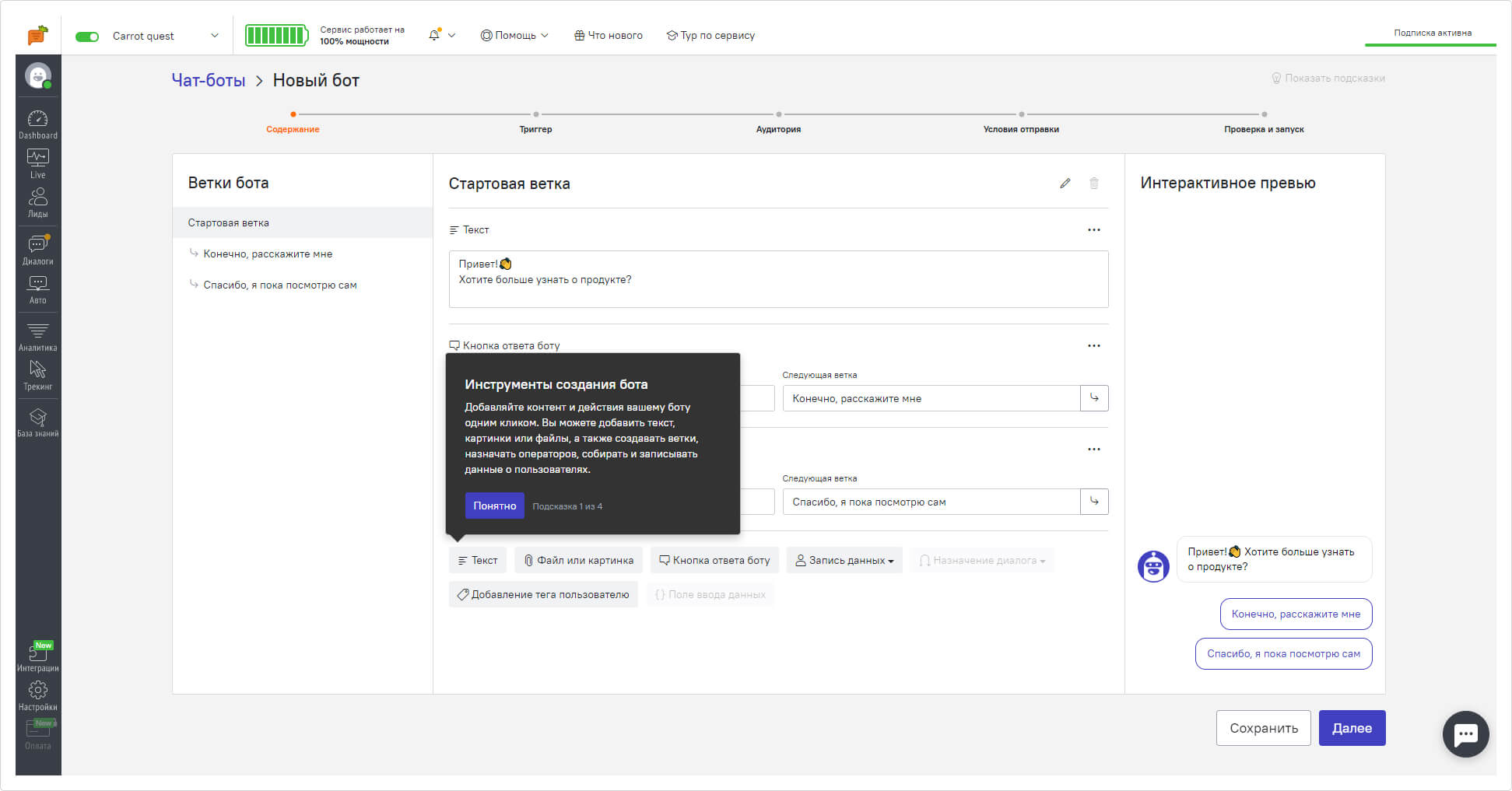Click the battery service power indicator
The height and width of the screenshot is (791, 1512).
pos(276,36)
